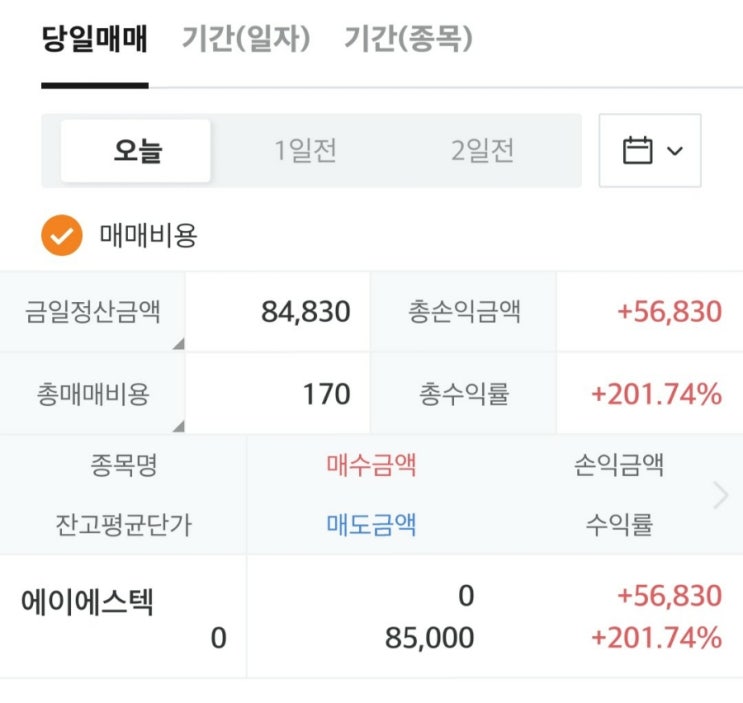Click the 종목명 column header
Viewport: 743px width, 703px height.
click(123, 464)
